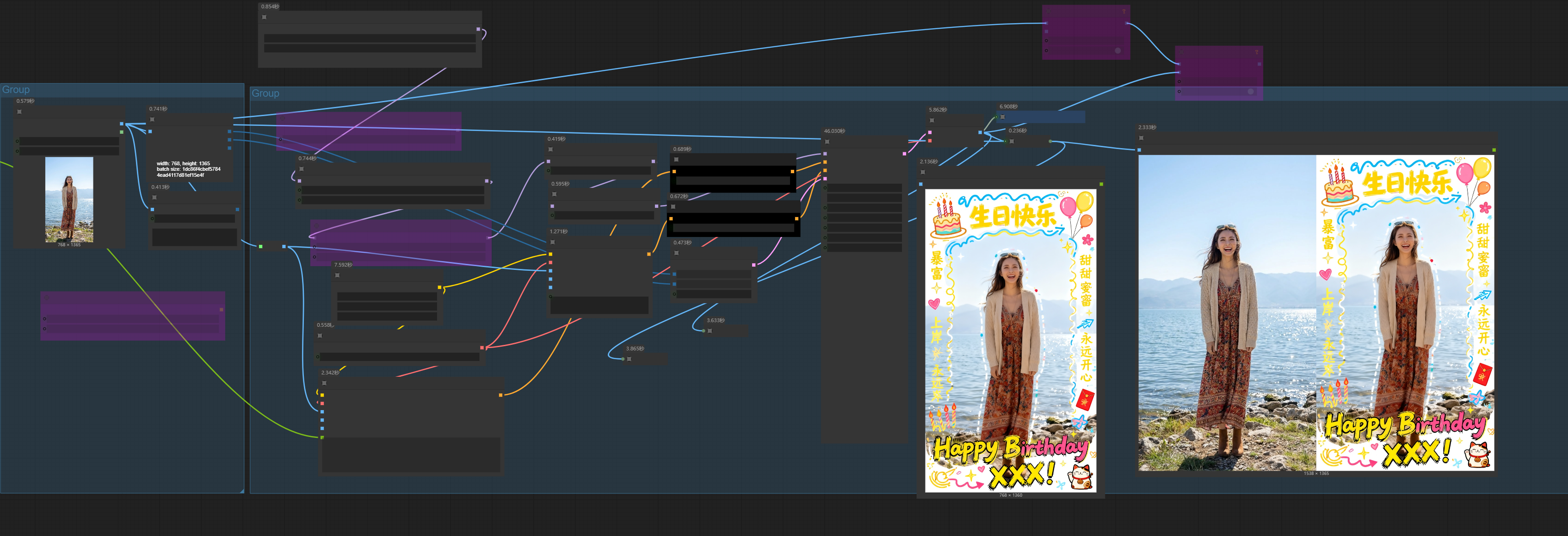Click the help question mark on the upper-left purple node
The image size is (1568, 536).
tap(1124, 11)
